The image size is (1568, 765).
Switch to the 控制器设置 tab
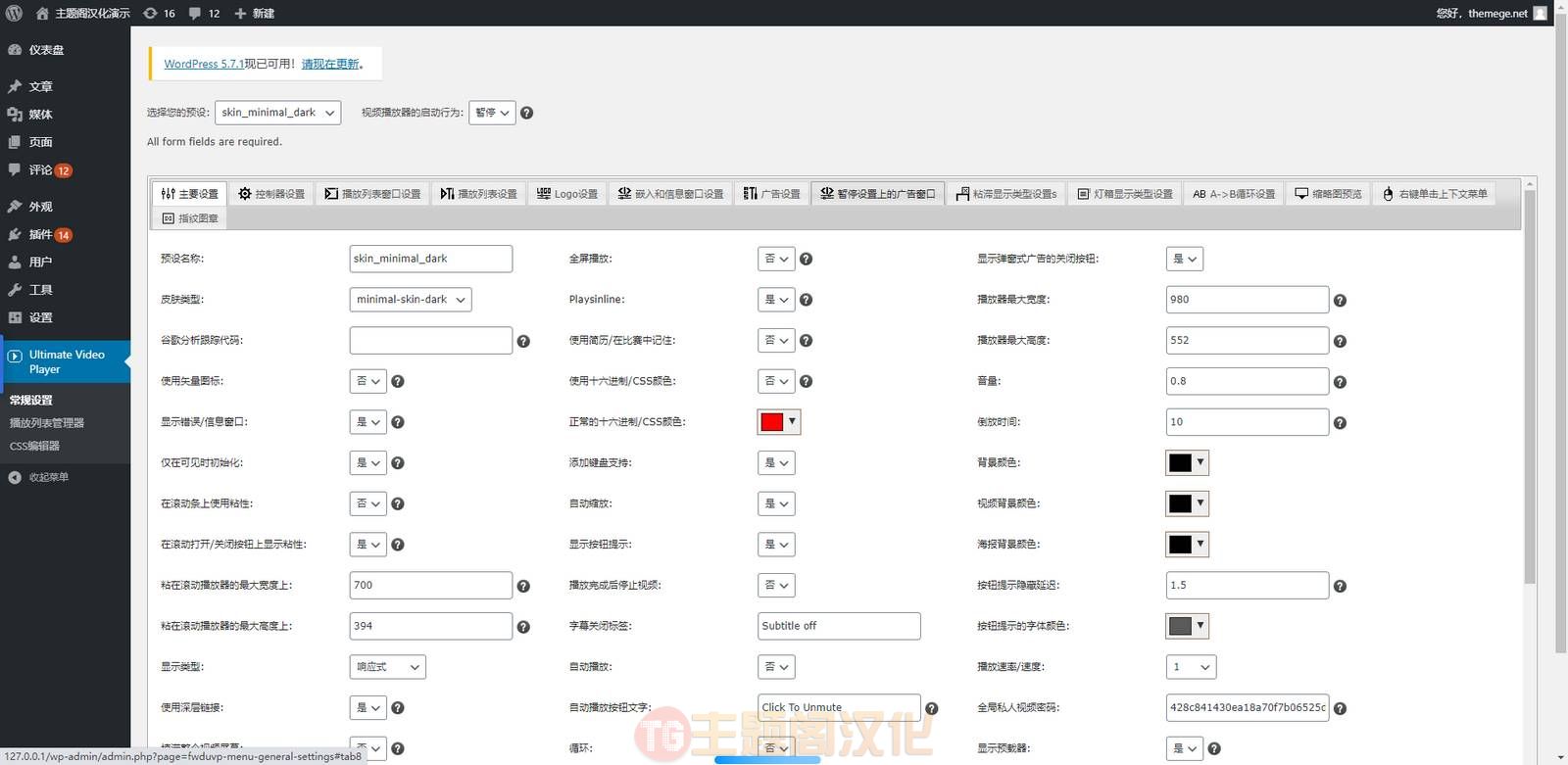tap(271, 194)
